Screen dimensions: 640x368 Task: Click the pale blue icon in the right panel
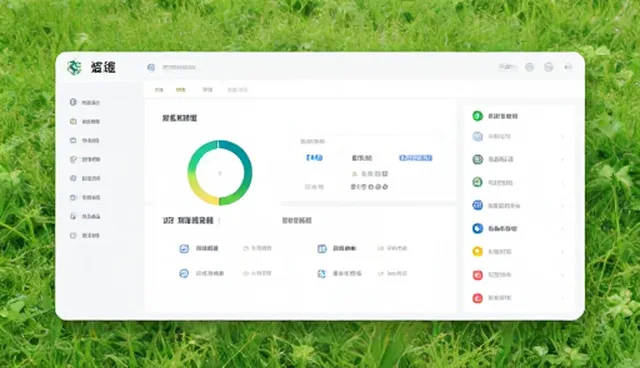478,137
